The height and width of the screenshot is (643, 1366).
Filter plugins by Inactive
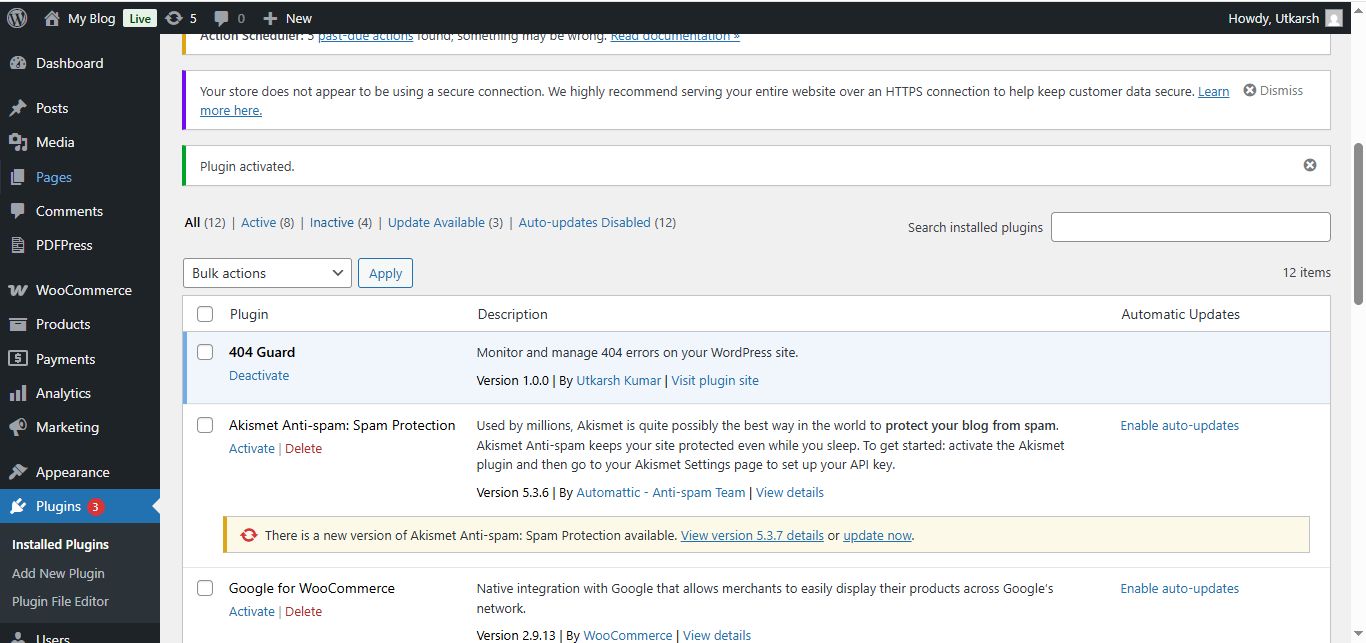click(x=331, y=222)
